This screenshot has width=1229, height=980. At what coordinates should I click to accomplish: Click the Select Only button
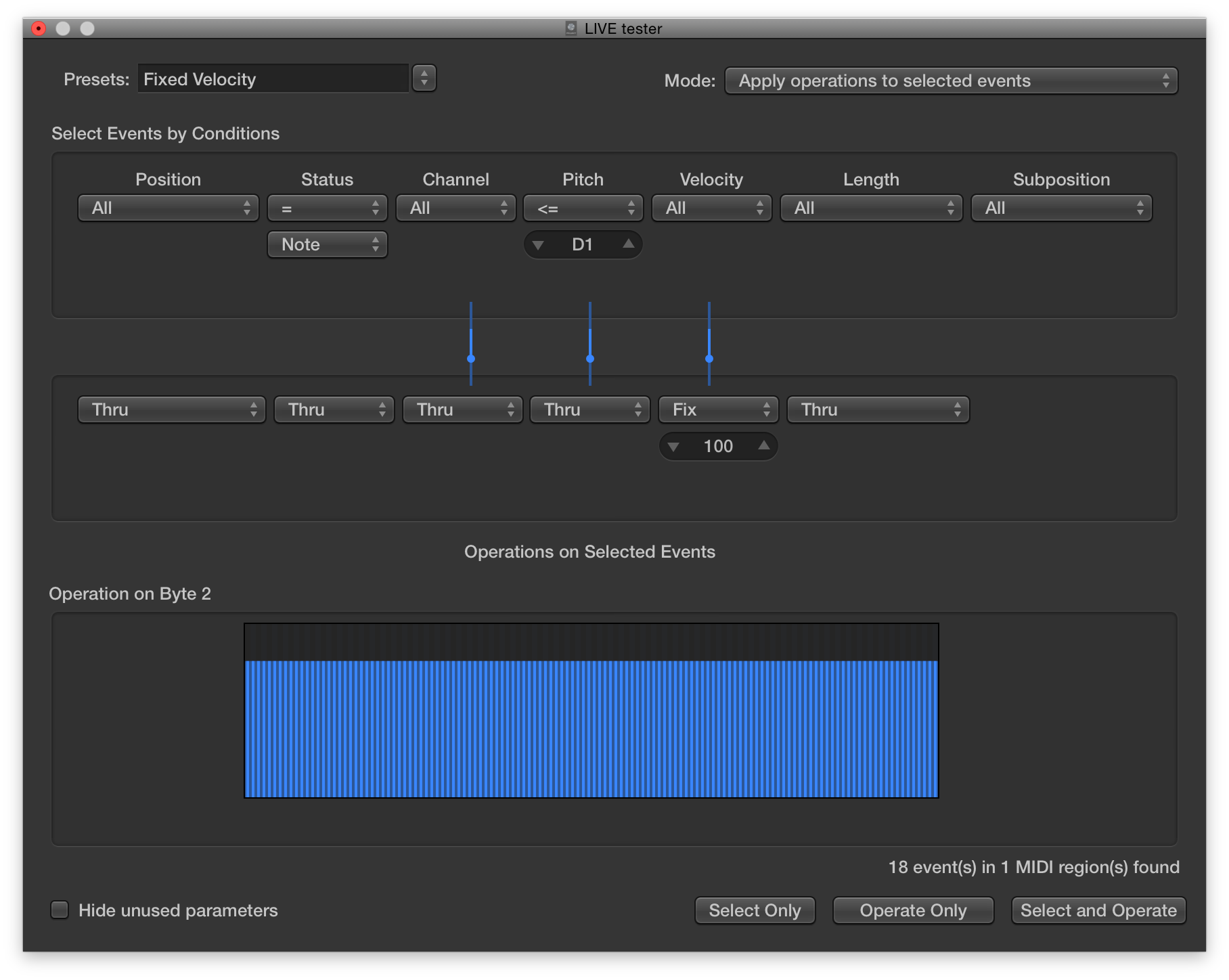coord(754,910)
